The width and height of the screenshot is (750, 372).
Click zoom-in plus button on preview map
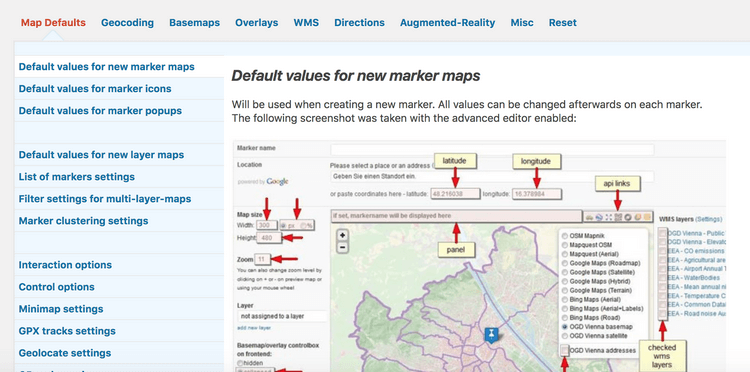(343, 235)
